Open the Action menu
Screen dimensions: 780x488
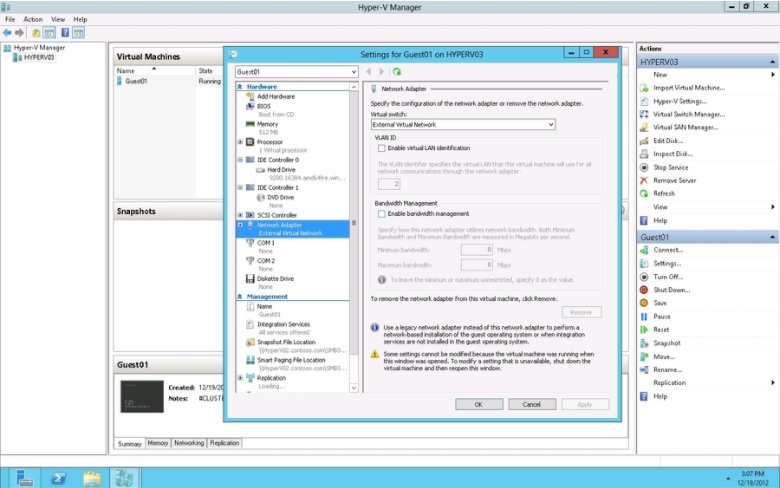pyautogui.click(x=33, y=19)
